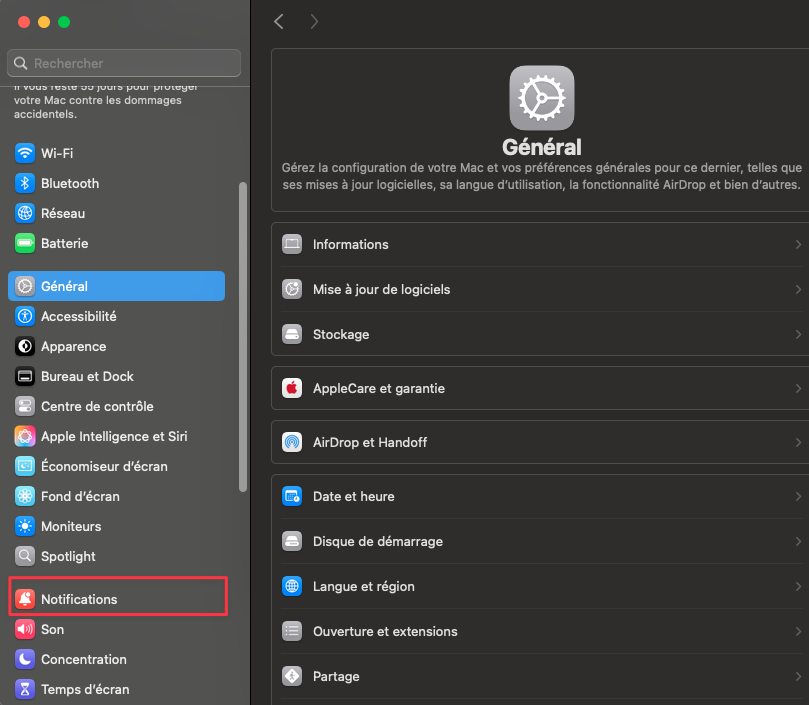This screenshot has width=809, height=705.
Task: Click "Disque de démarrage" label
Action: coord(378,541)
